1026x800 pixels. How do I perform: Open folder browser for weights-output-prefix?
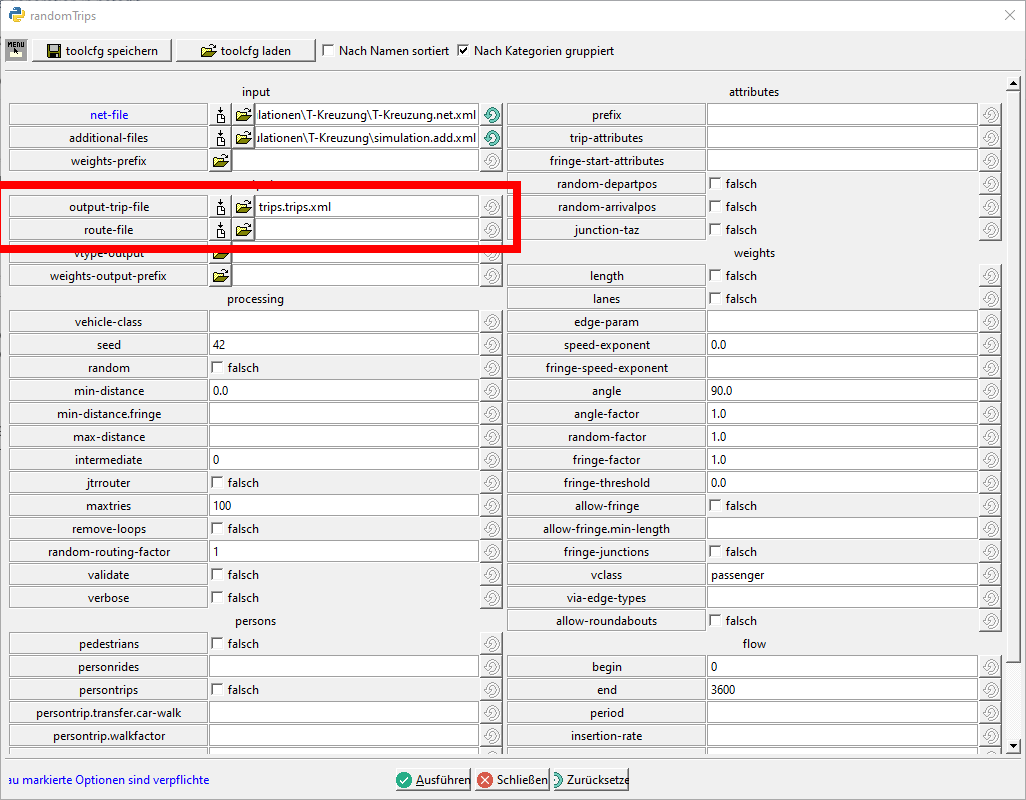(x=220, y=276)
